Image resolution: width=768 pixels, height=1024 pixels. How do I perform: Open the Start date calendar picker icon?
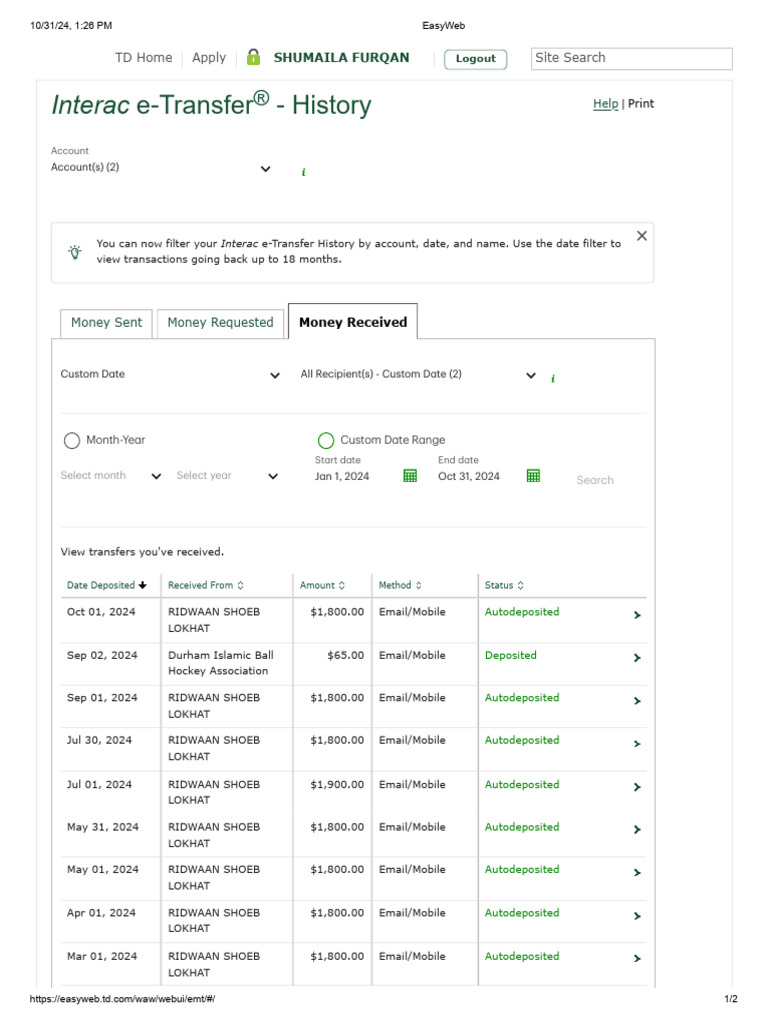coord(409,475)
